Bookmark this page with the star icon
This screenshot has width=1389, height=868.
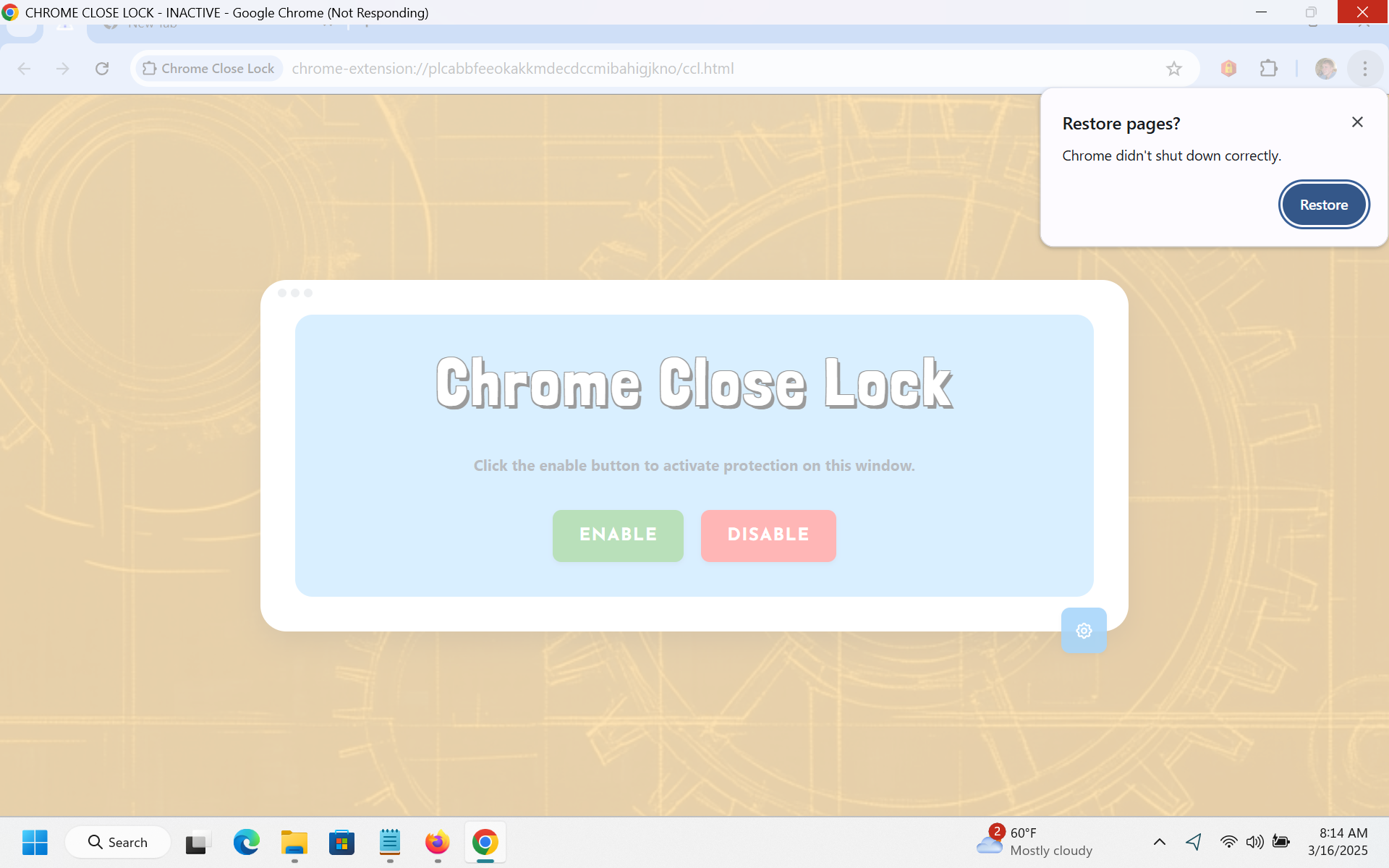click(x=1173, y=69)
